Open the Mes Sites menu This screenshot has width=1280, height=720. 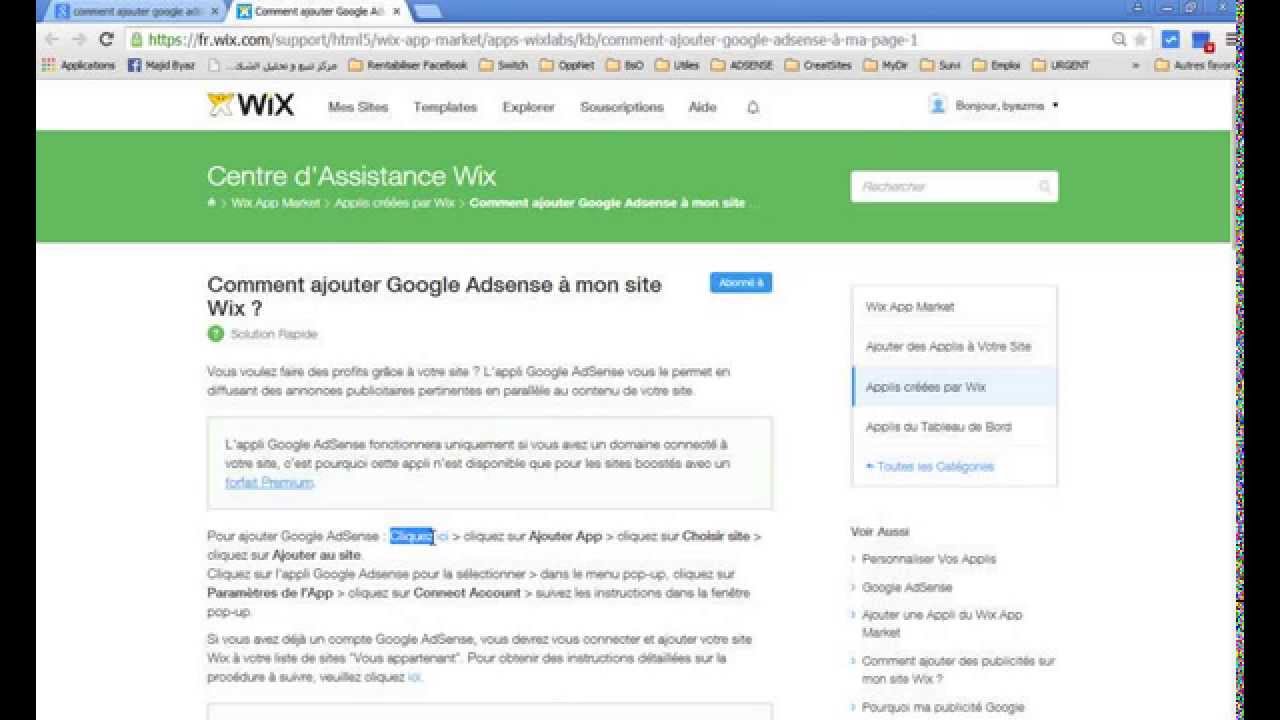click(x=358, y=107)
